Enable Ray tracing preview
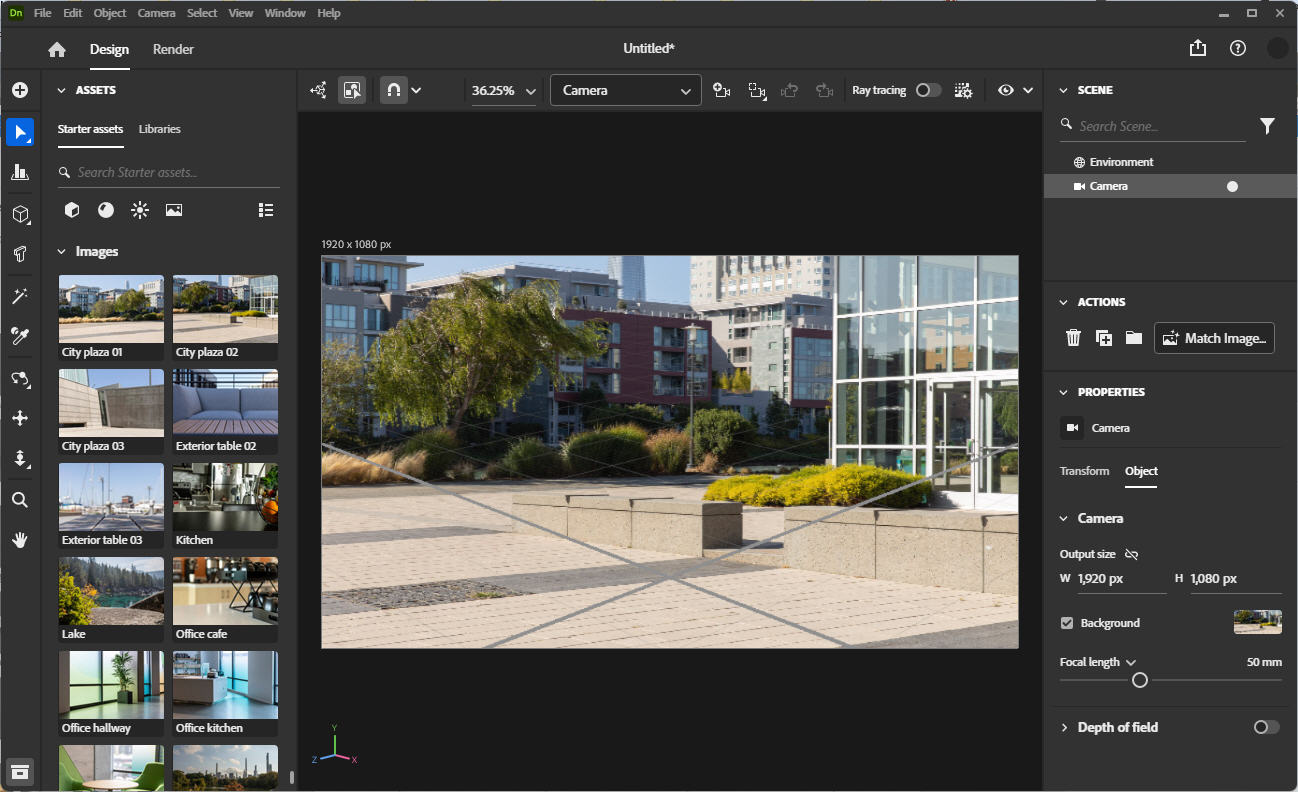Viewport: 1298px width, 792px height. (x=927, y=89)
